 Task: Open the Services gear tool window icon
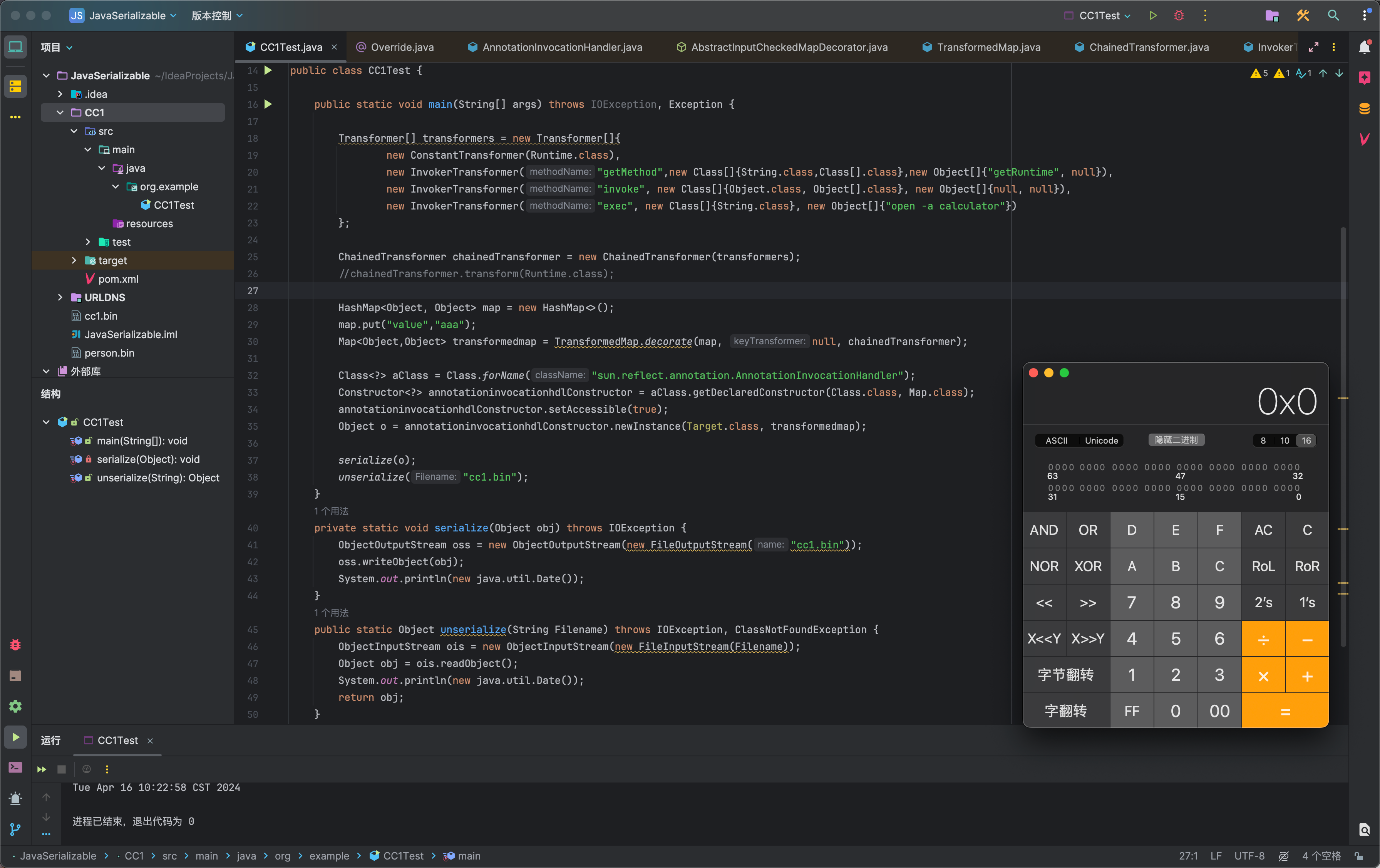click(x=15, y=706)
